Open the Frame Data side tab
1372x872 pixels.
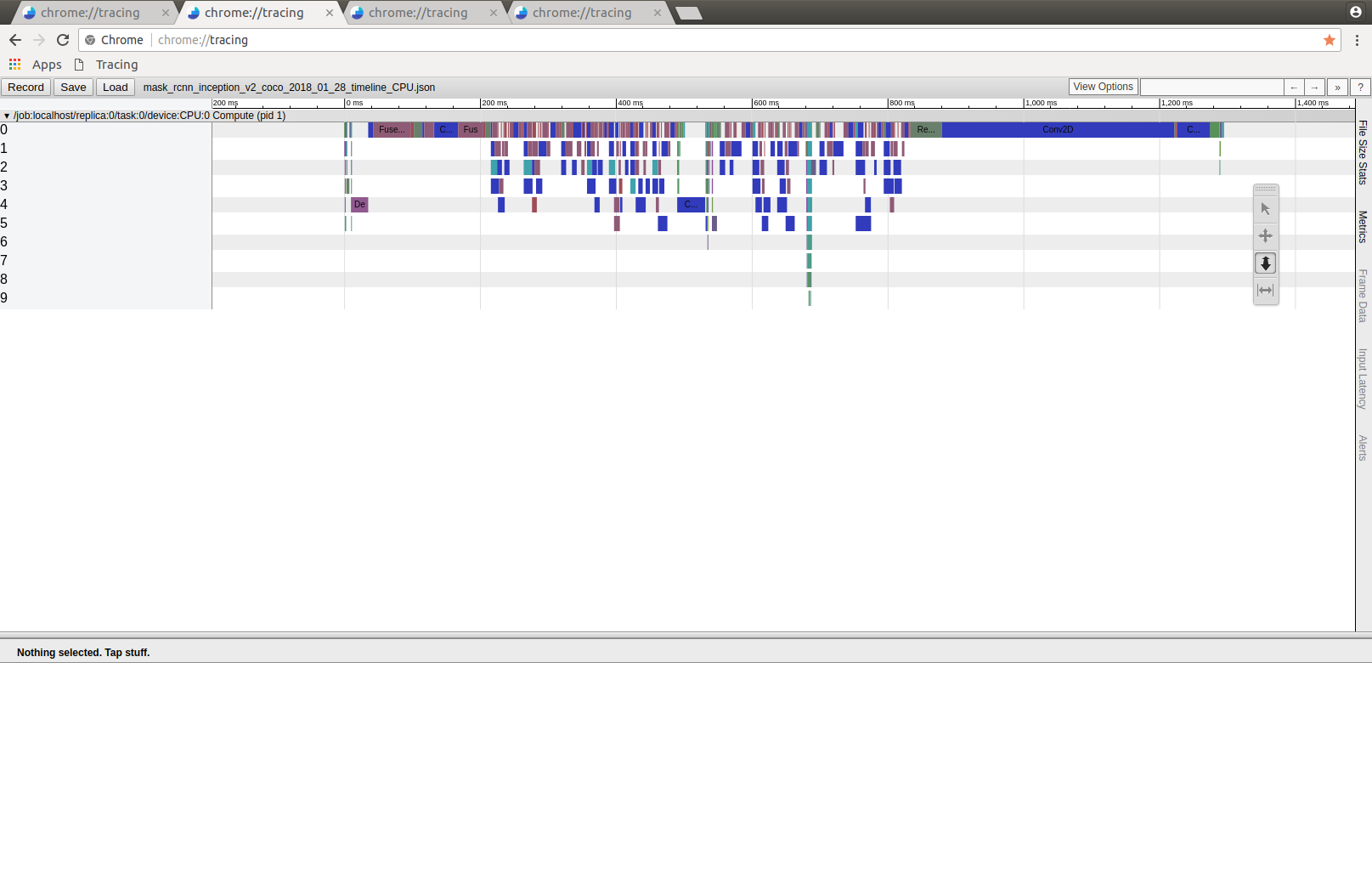click(1363, 296)
